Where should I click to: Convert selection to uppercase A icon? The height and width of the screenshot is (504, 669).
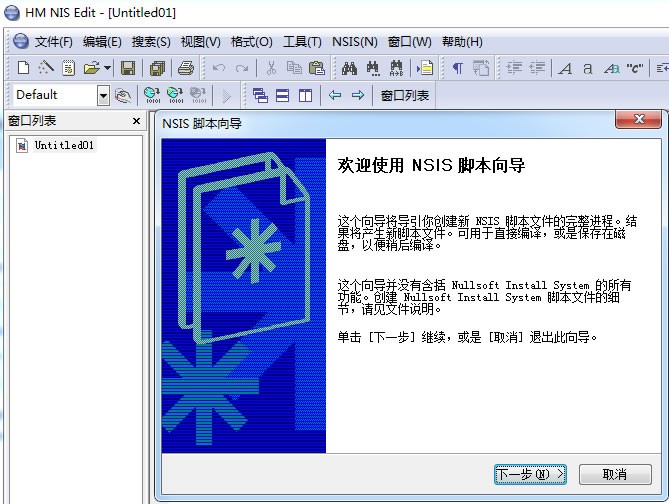[x=565, y=68]
